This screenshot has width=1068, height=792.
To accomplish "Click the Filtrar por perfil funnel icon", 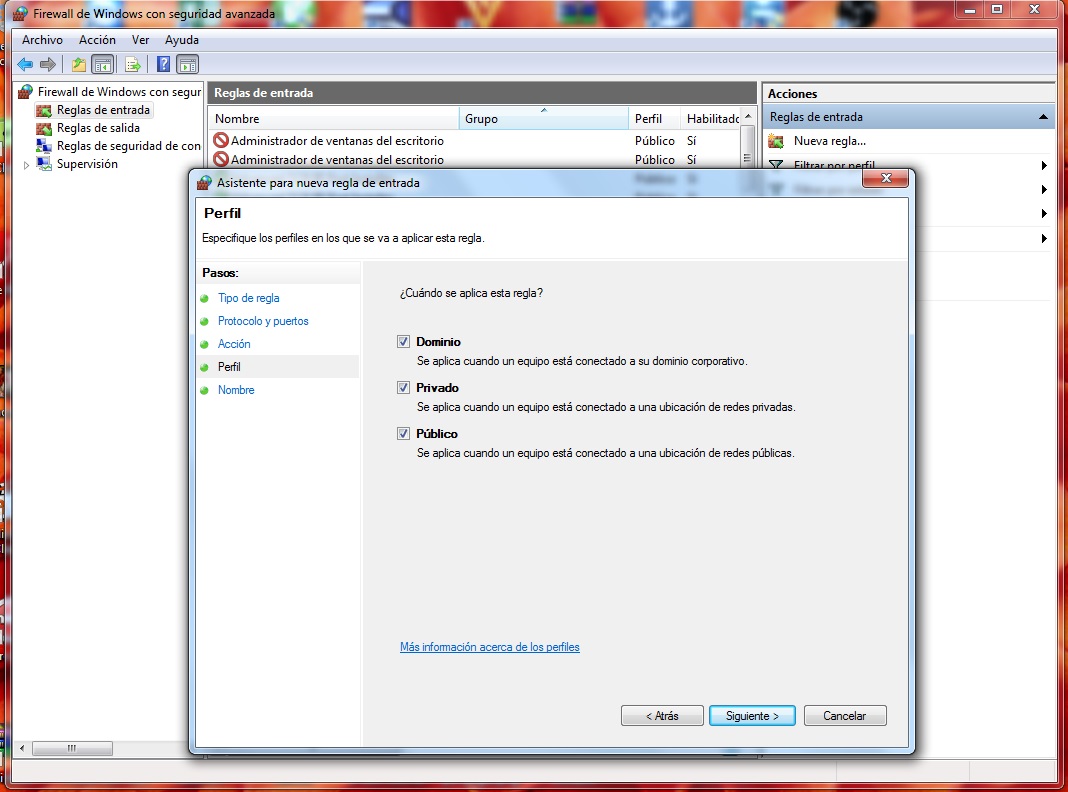I will click(776, 165).
